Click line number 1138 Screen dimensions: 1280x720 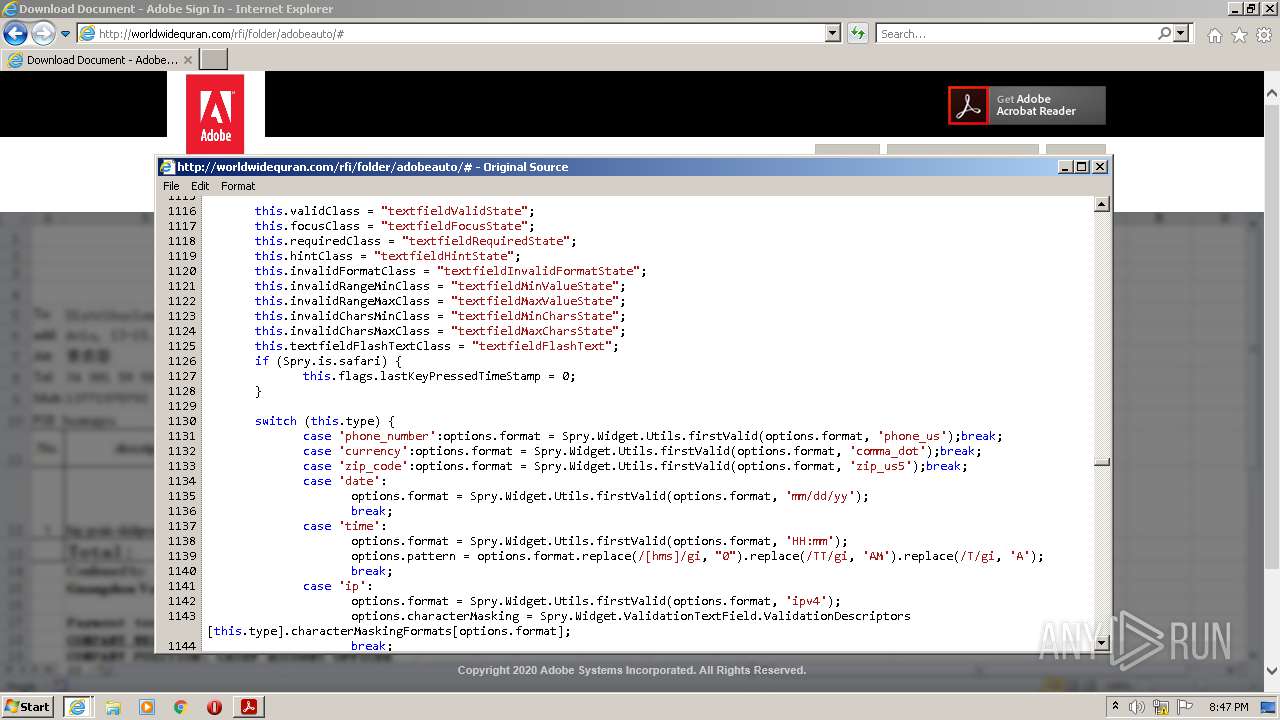coord(182,541)
